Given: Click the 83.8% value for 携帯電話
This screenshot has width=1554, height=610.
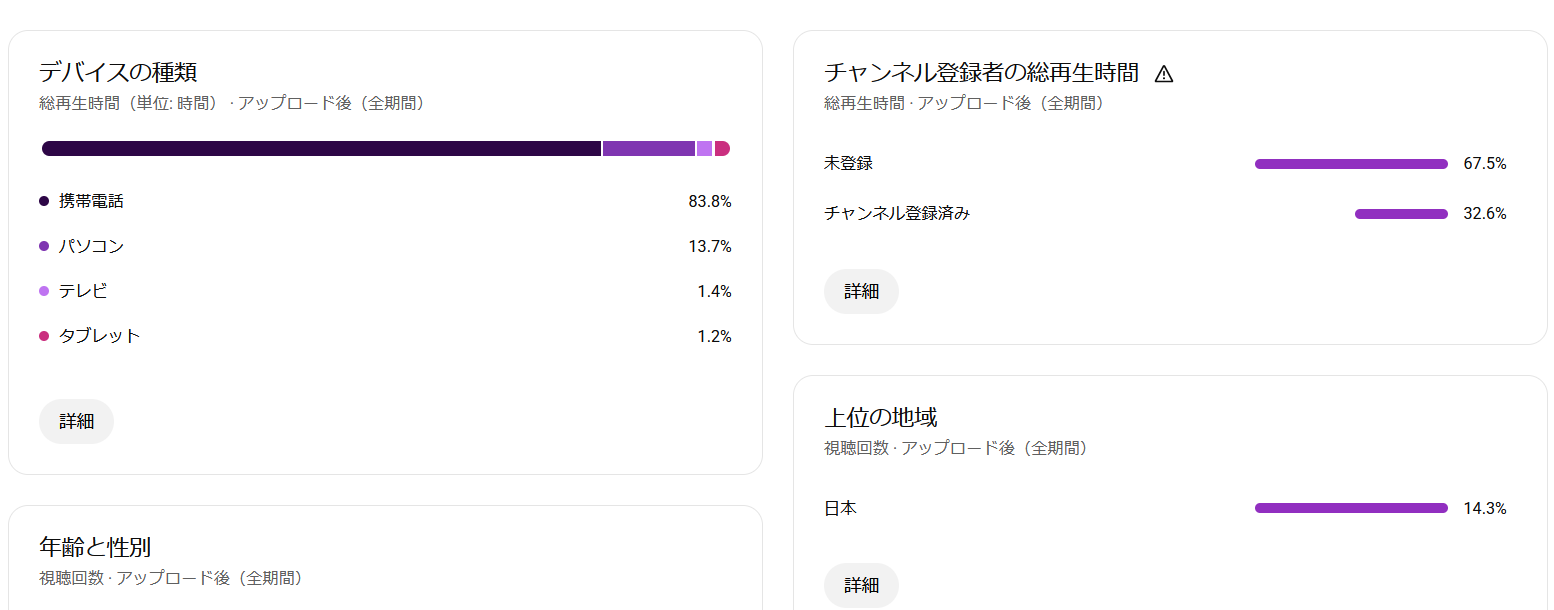Looking at the screenshot, I should tap(710, 201).
